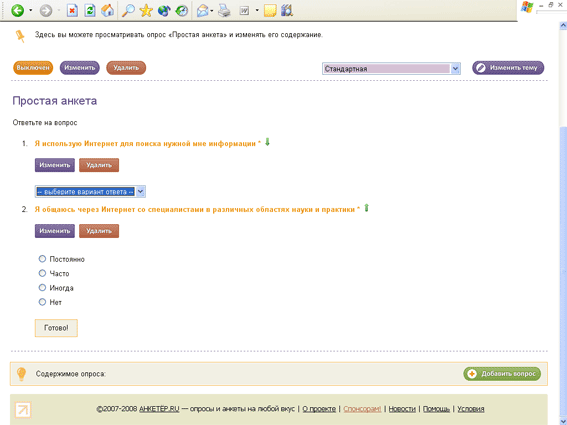Expand the выберите вариант ответа dropdown
This screenshot has height=425, width=567.
[90, 191]
